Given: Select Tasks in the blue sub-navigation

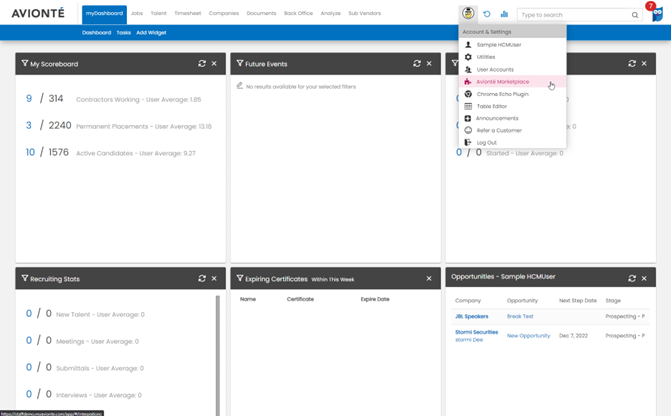Looking at the screenshot, I should pos(124,33).
